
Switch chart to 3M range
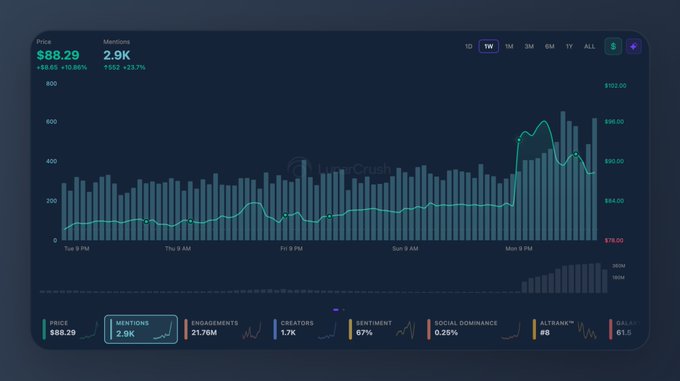[x=529, y=46]
